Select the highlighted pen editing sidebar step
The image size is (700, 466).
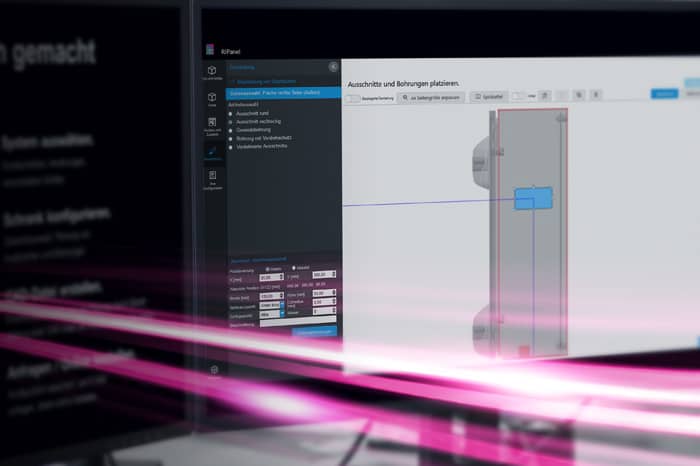point(212,152)
